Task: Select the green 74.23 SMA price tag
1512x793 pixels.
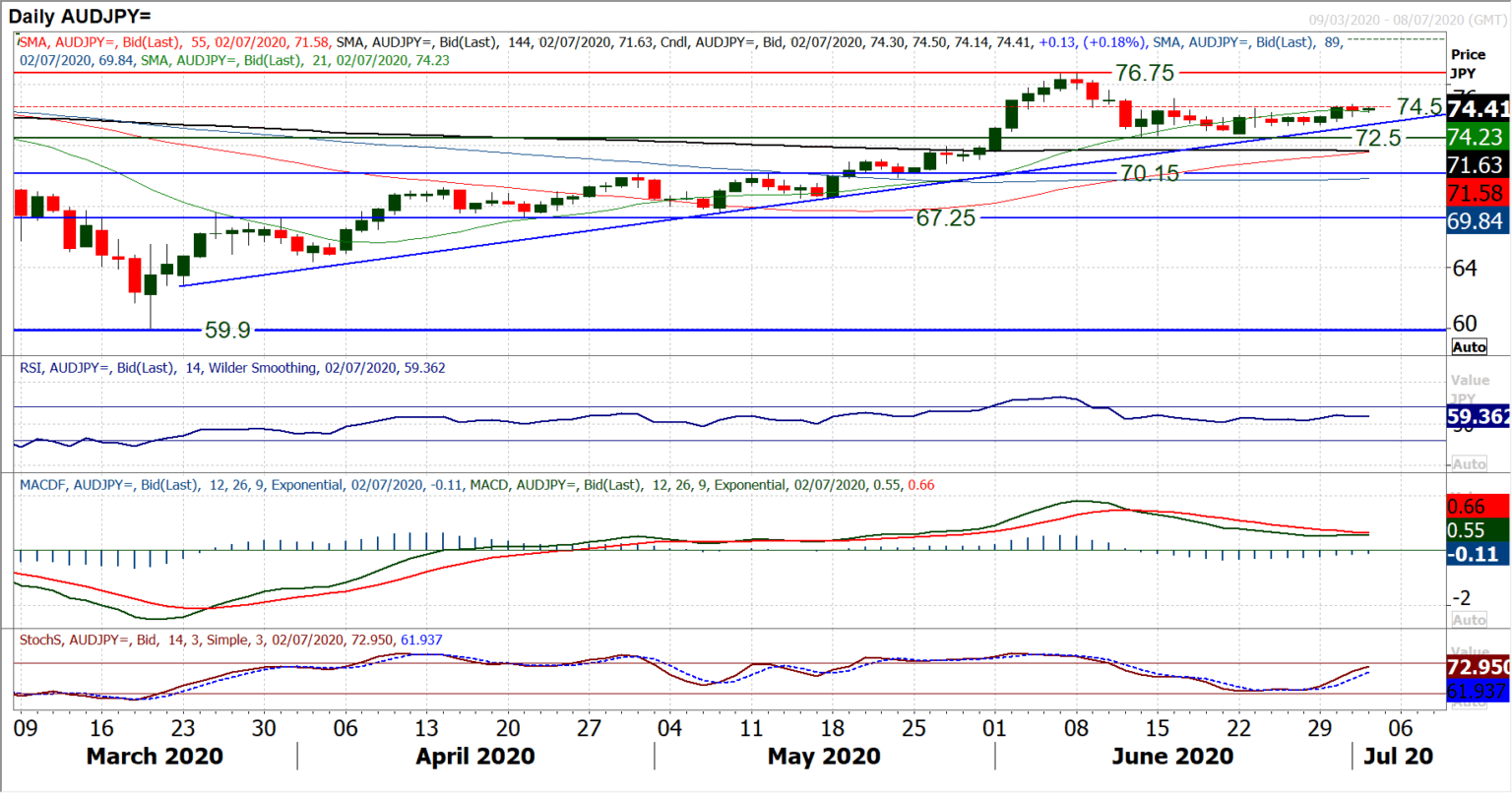Action: [1478, 137]
